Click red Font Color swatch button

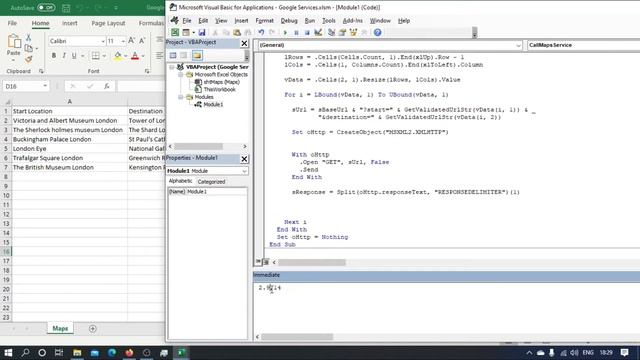(135, 56)
